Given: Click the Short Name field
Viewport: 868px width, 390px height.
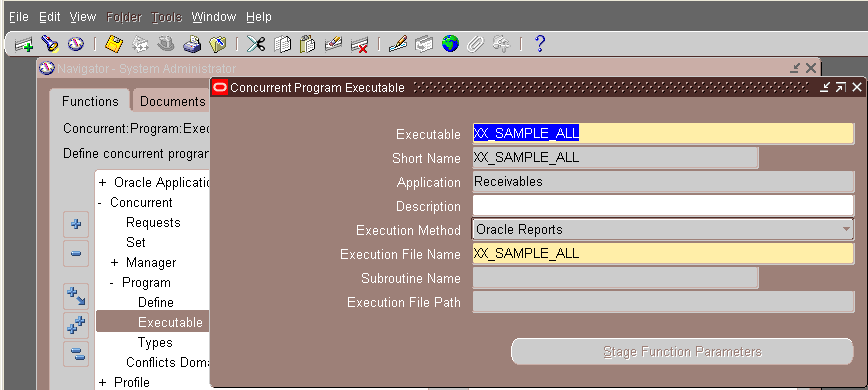Looking at the screenshot, I should click(x=615, y=158).
